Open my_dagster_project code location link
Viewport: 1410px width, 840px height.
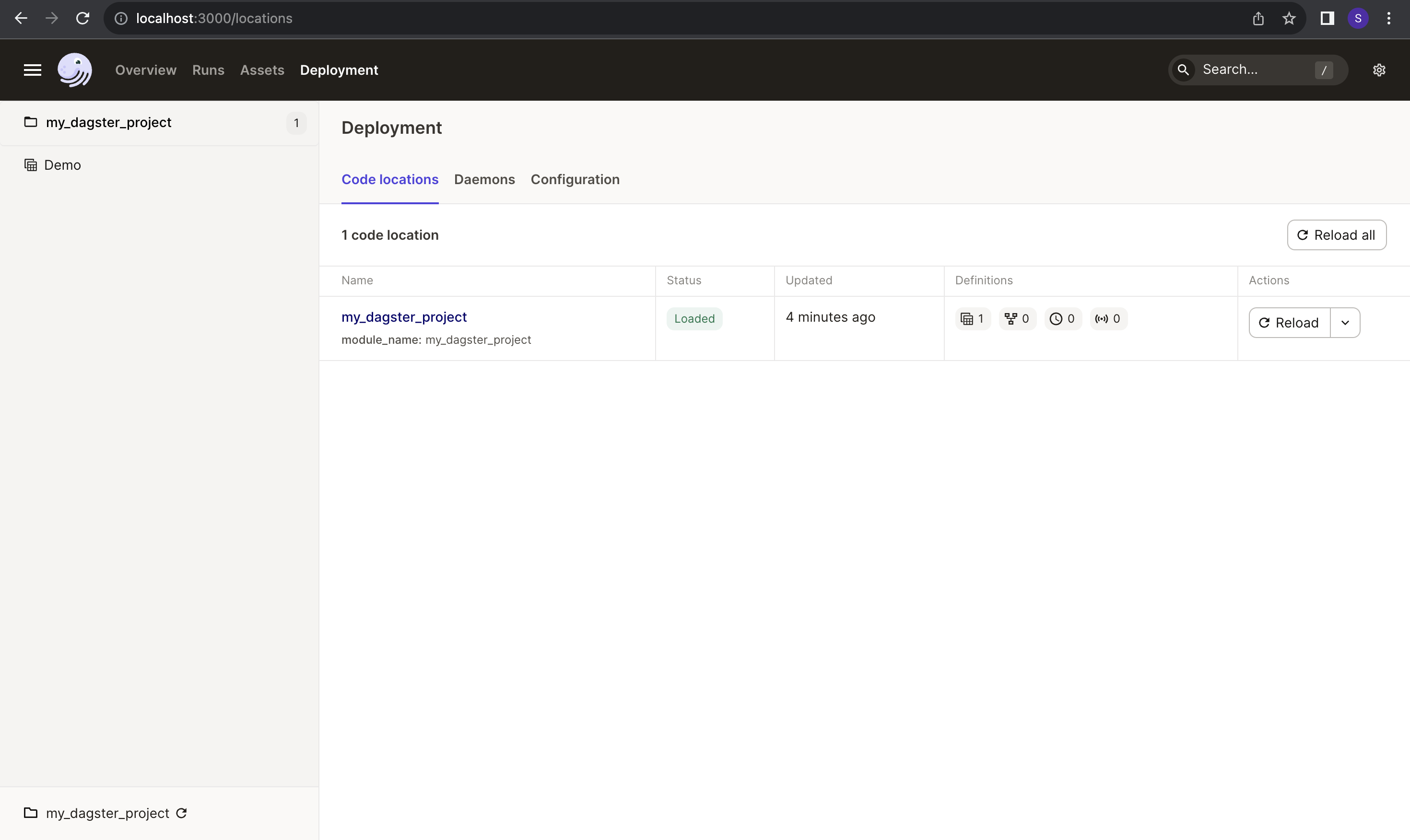(404, 317)
